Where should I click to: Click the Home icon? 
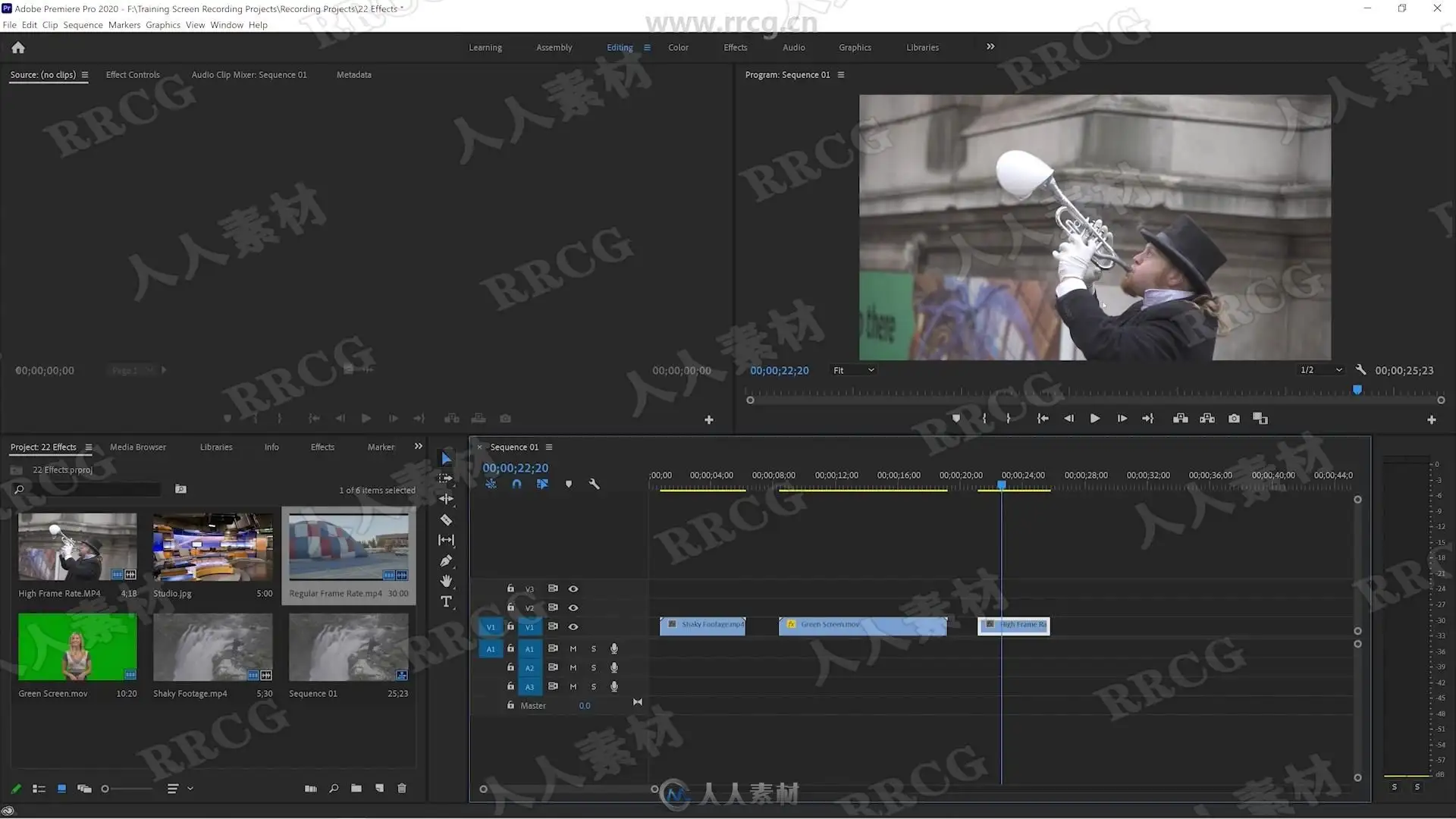click(x=18, y=48)
